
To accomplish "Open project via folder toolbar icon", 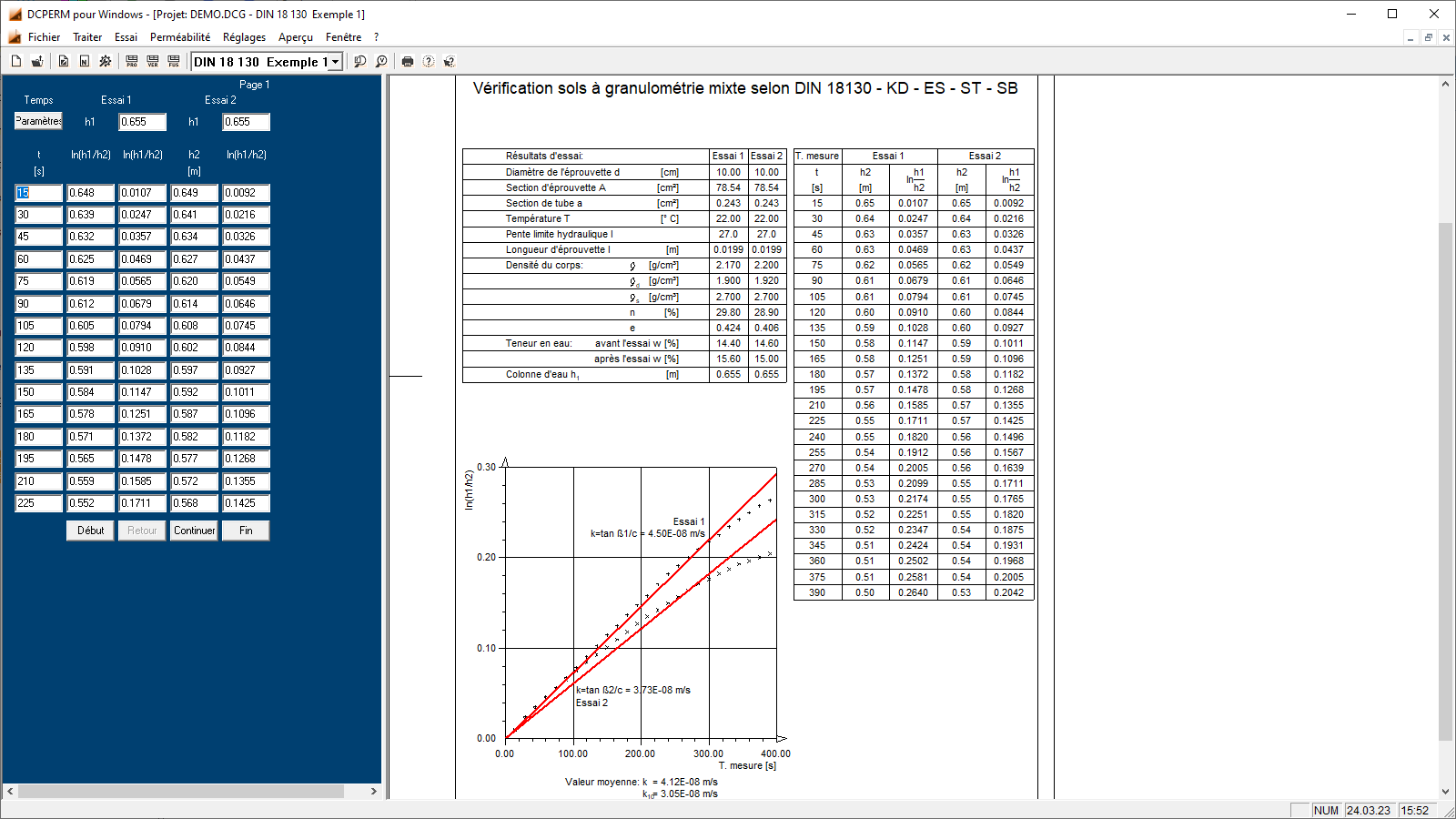I will click(37, 62).
